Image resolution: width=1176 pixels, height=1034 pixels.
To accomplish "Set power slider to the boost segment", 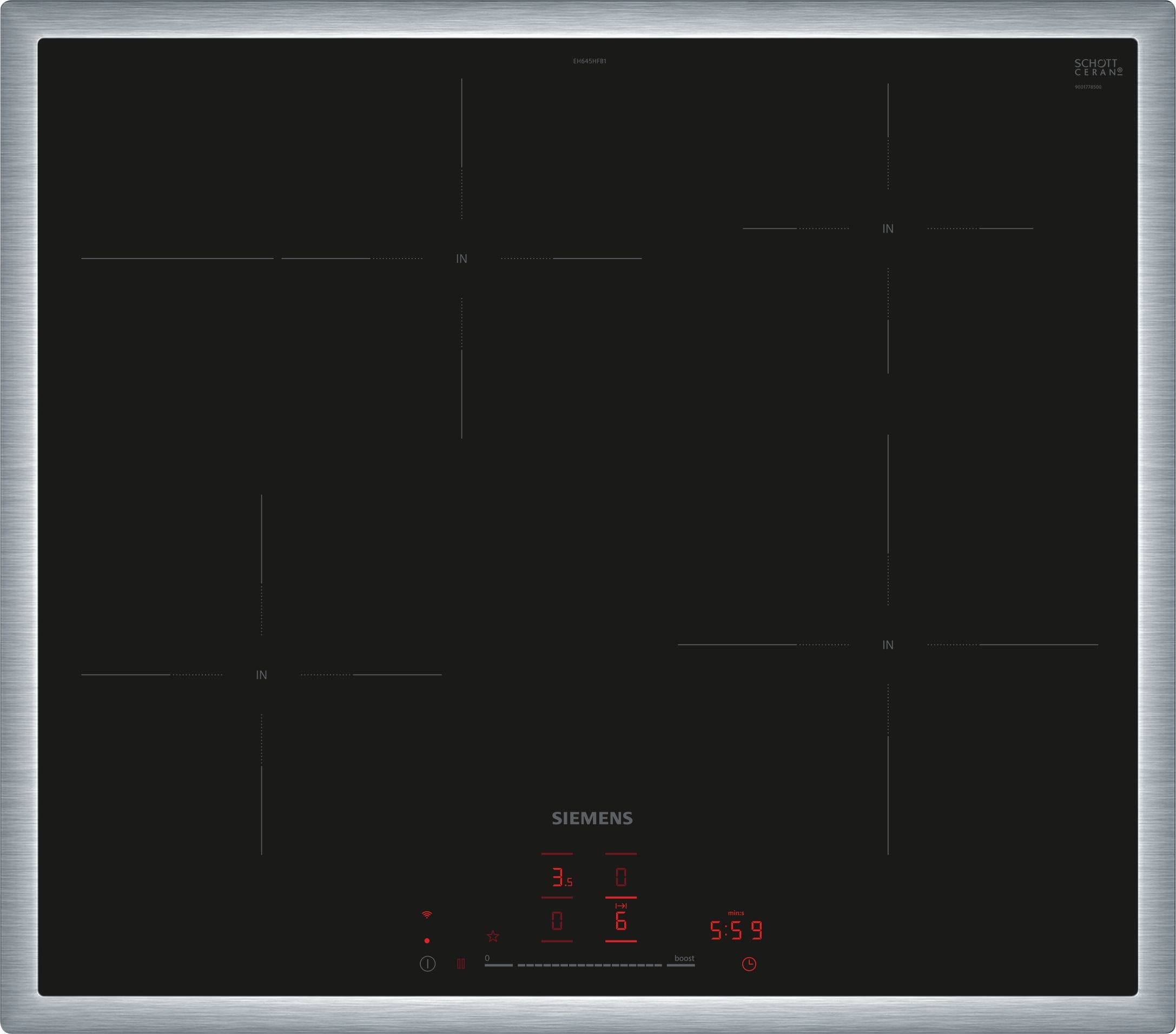I will coord(681,965).
